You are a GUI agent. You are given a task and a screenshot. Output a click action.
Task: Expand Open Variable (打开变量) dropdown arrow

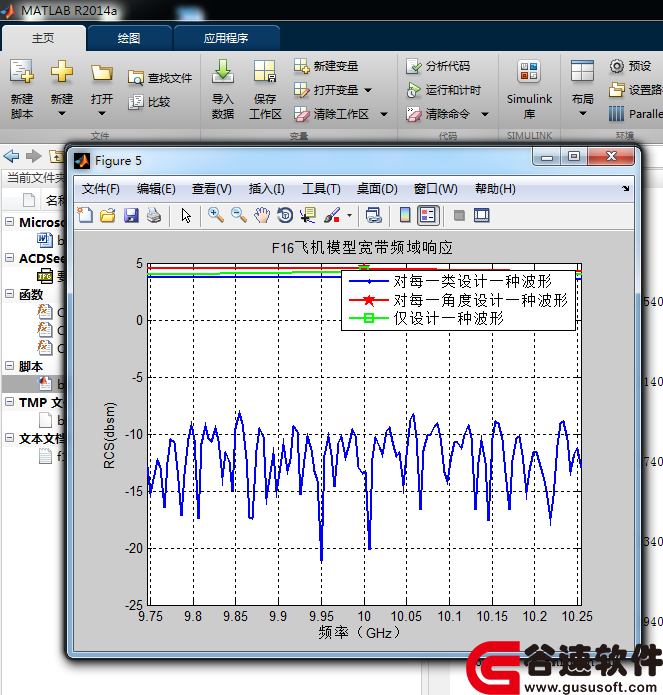coord(368,90)
